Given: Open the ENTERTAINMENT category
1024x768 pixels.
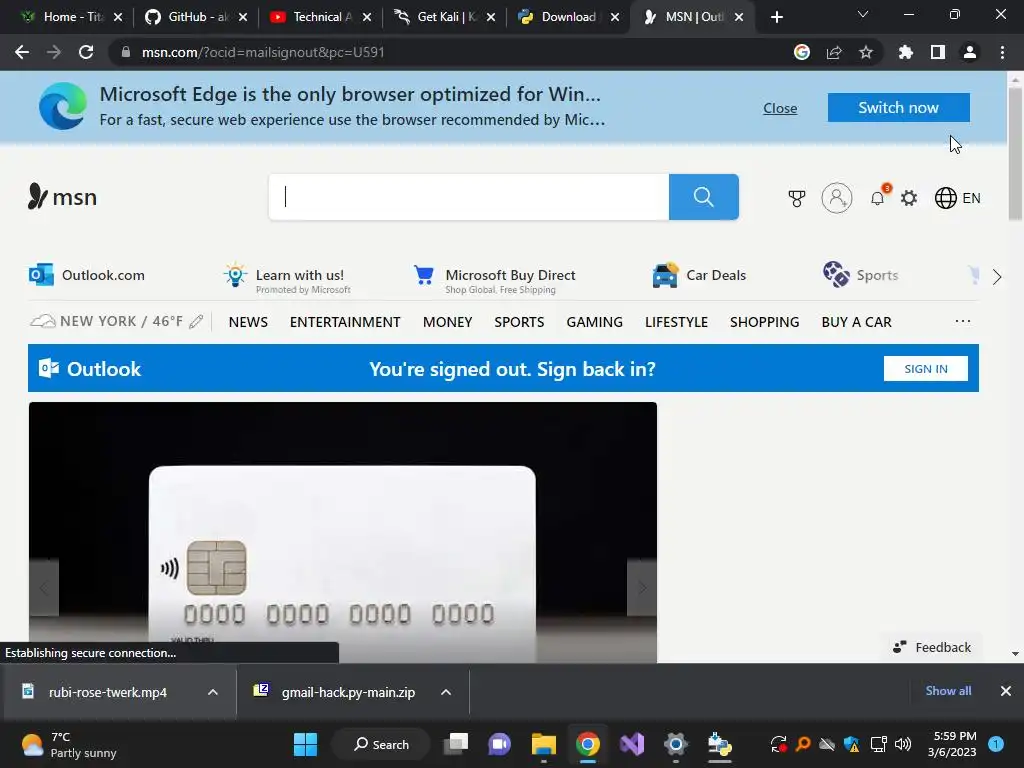Looking at the screenshot, I should [345, 322].
